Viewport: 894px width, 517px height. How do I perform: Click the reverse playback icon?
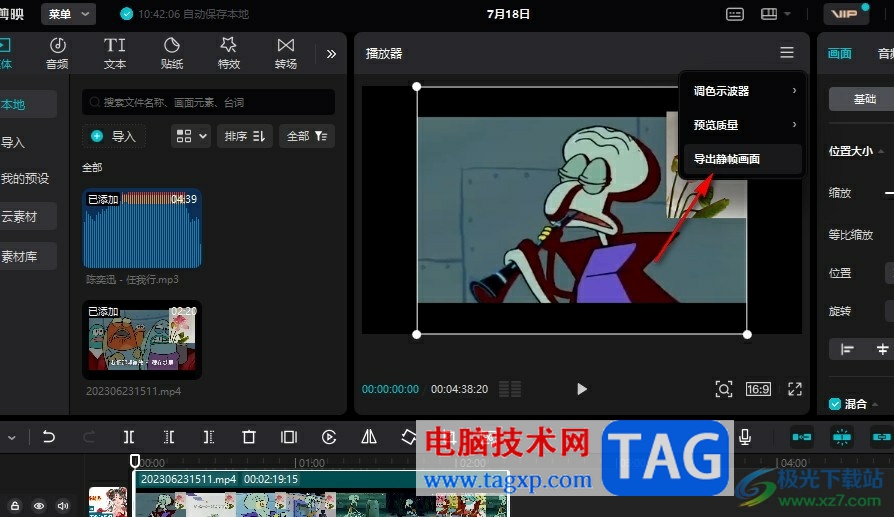pyautogui.click(x=328, y=437)
